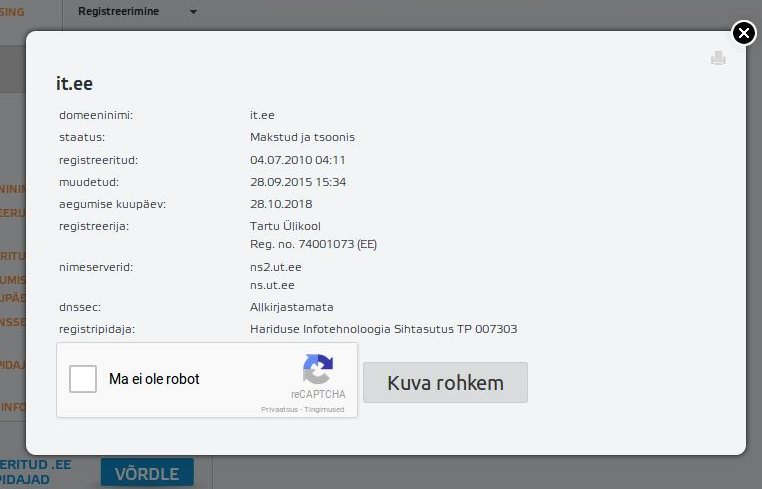
Task: Click the 'muudetud:' label
Action: [88, 182]
